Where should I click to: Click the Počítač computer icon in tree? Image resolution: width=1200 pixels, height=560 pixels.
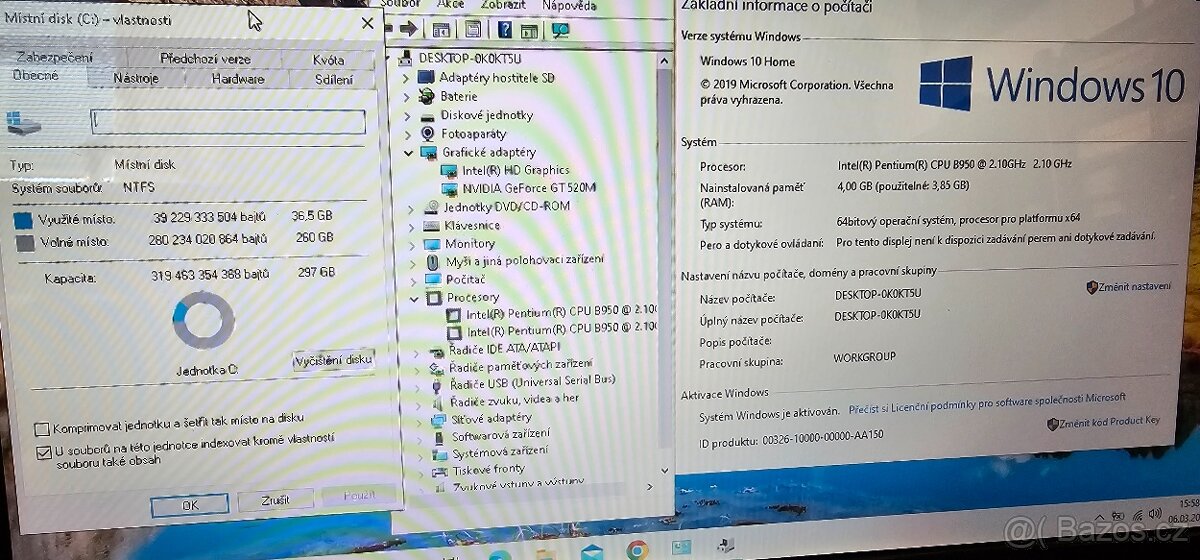point(432,279)
